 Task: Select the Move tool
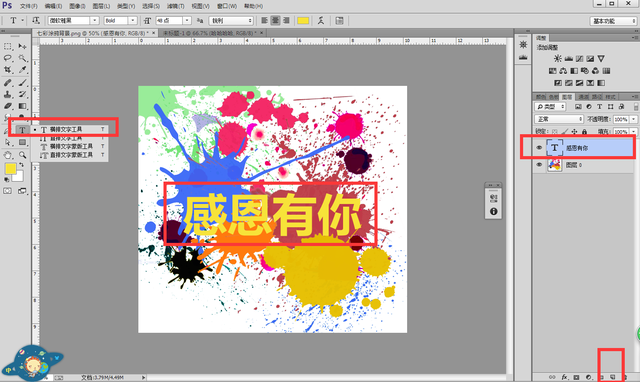[x=22, y=46]
